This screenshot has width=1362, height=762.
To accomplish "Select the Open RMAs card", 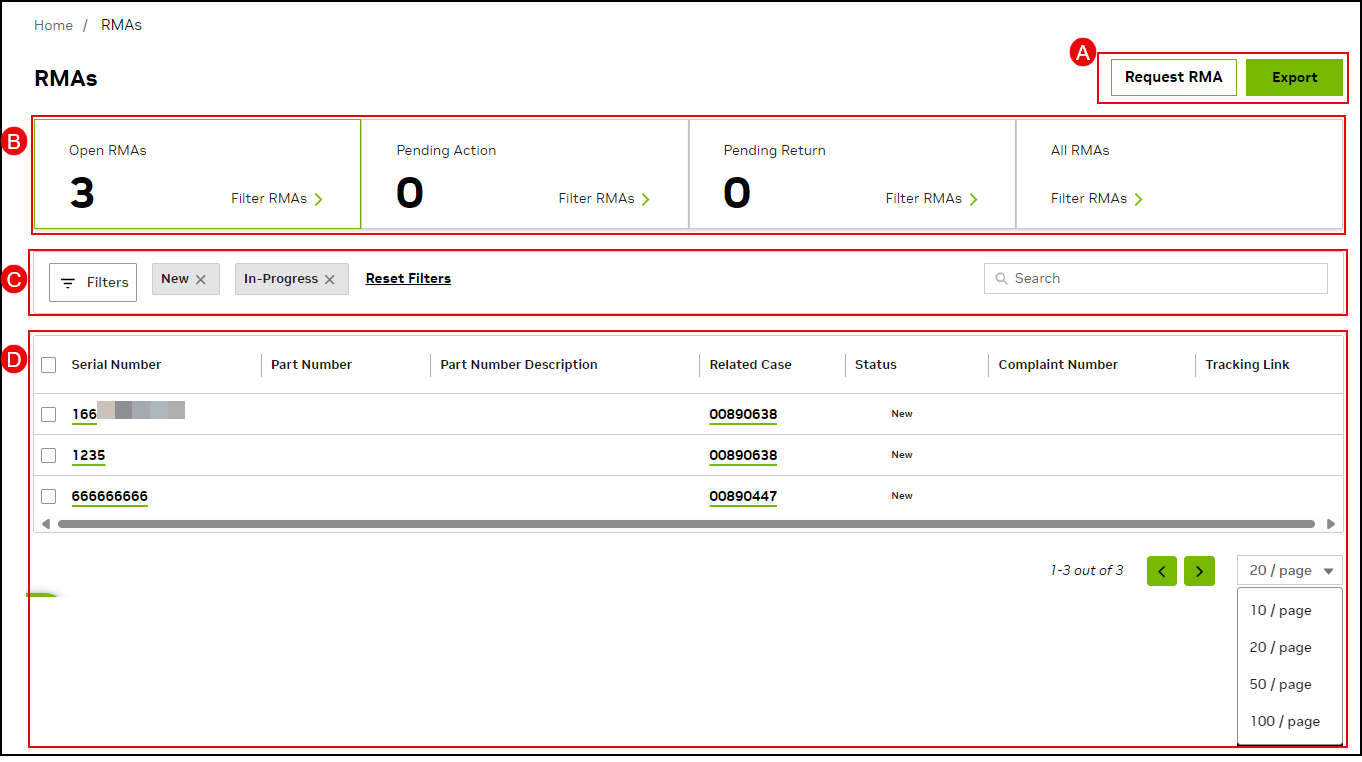I will [x=197, y=174].
